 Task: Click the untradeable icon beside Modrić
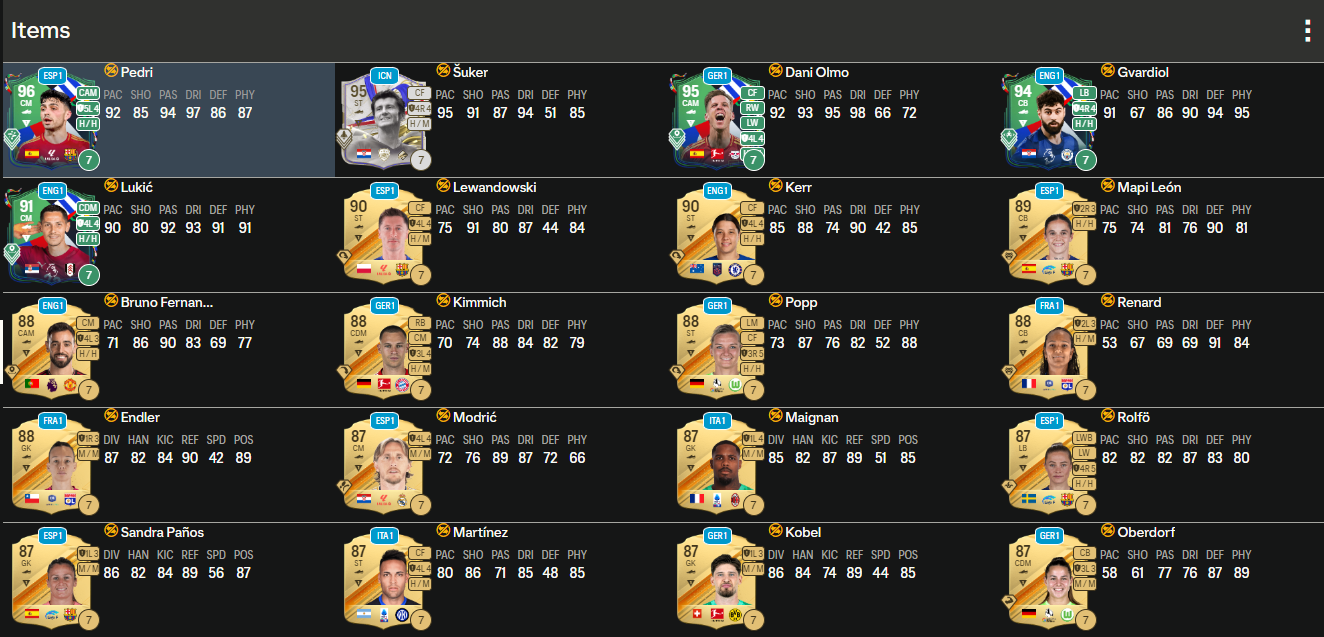pyautogui.click(x=443, y=416)
